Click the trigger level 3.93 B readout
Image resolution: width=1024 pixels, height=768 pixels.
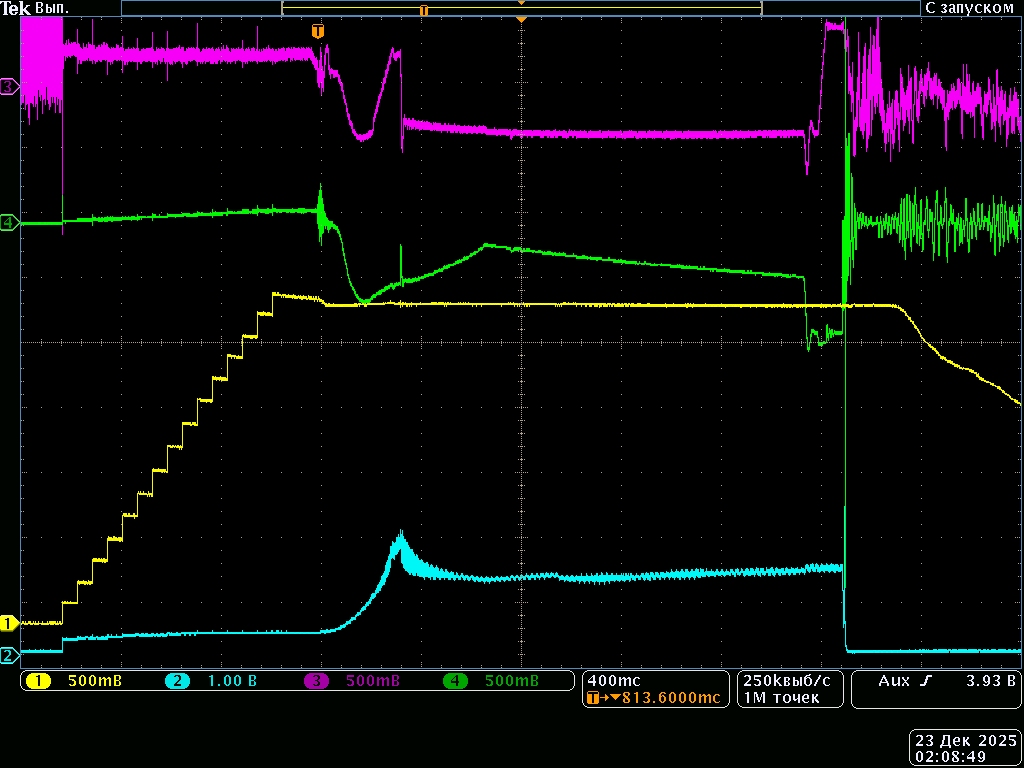pyautogui.click(x=989, y=681)
